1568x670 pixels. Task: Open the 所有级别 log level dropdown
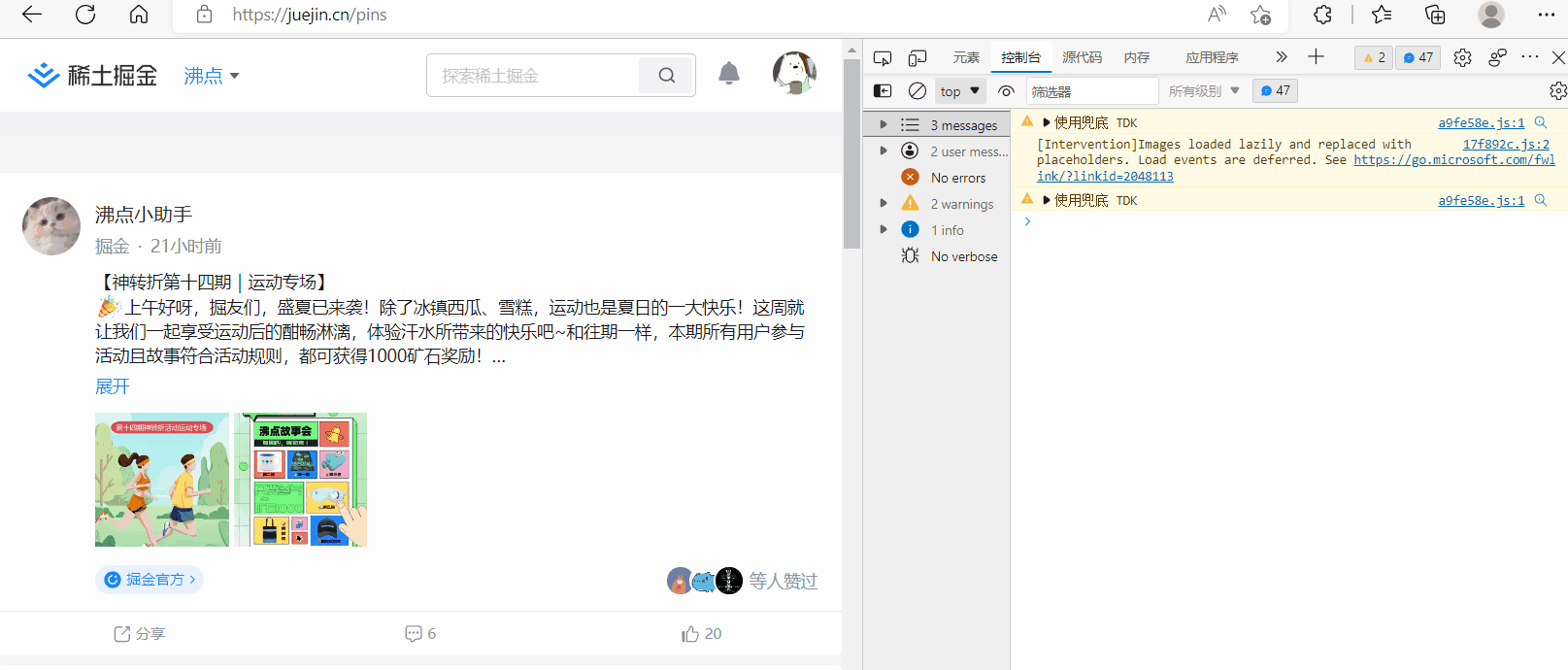point(1204,91)
